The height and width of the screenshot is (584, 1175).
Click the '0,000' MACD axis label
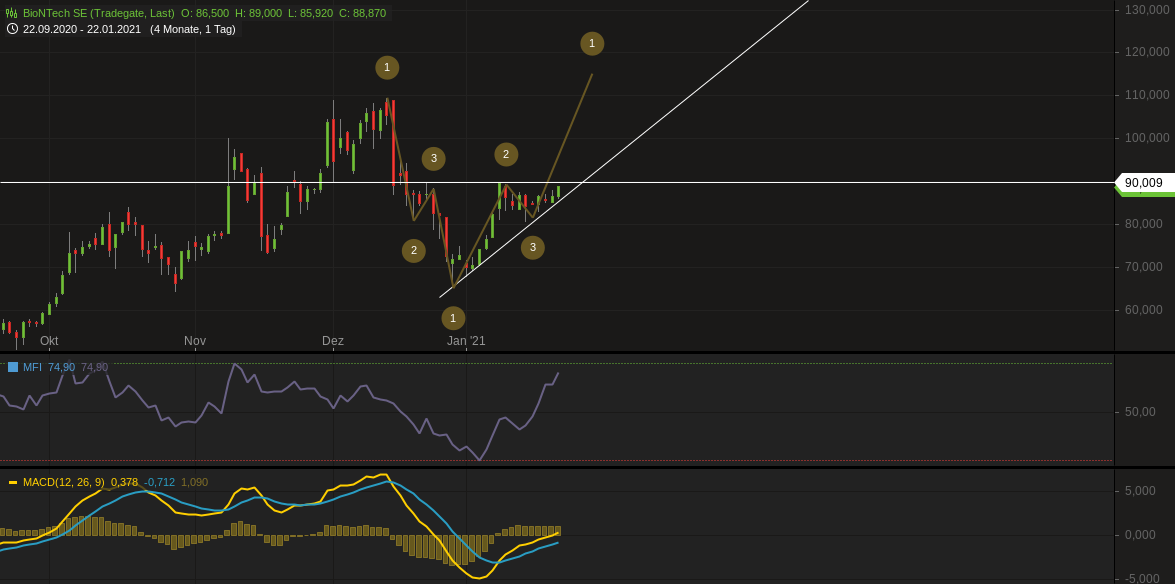pyautogui.click(x=1141, y=535)
